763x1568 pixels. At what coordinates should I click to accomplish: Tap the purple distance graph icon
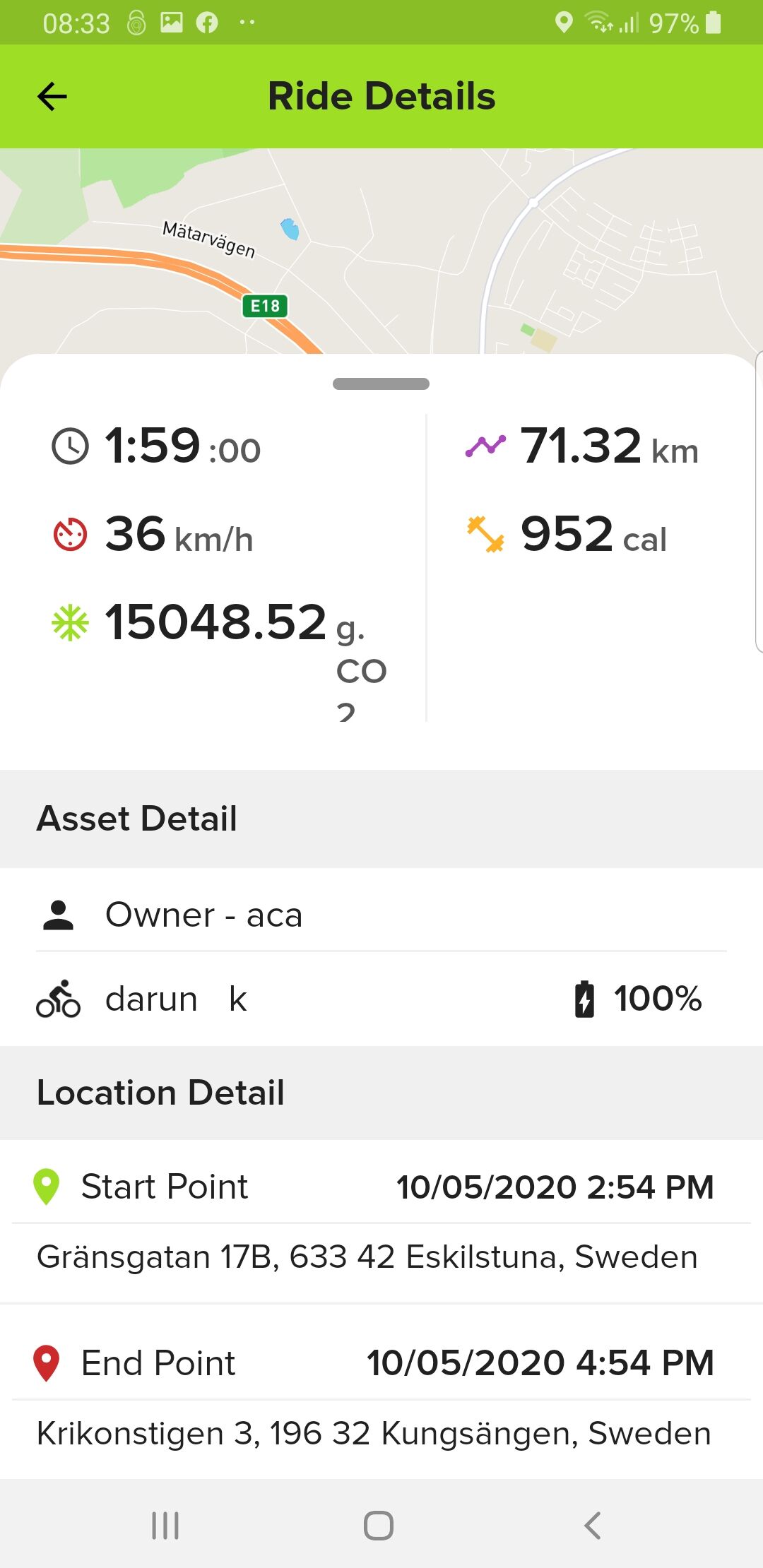tap(485, 446)
